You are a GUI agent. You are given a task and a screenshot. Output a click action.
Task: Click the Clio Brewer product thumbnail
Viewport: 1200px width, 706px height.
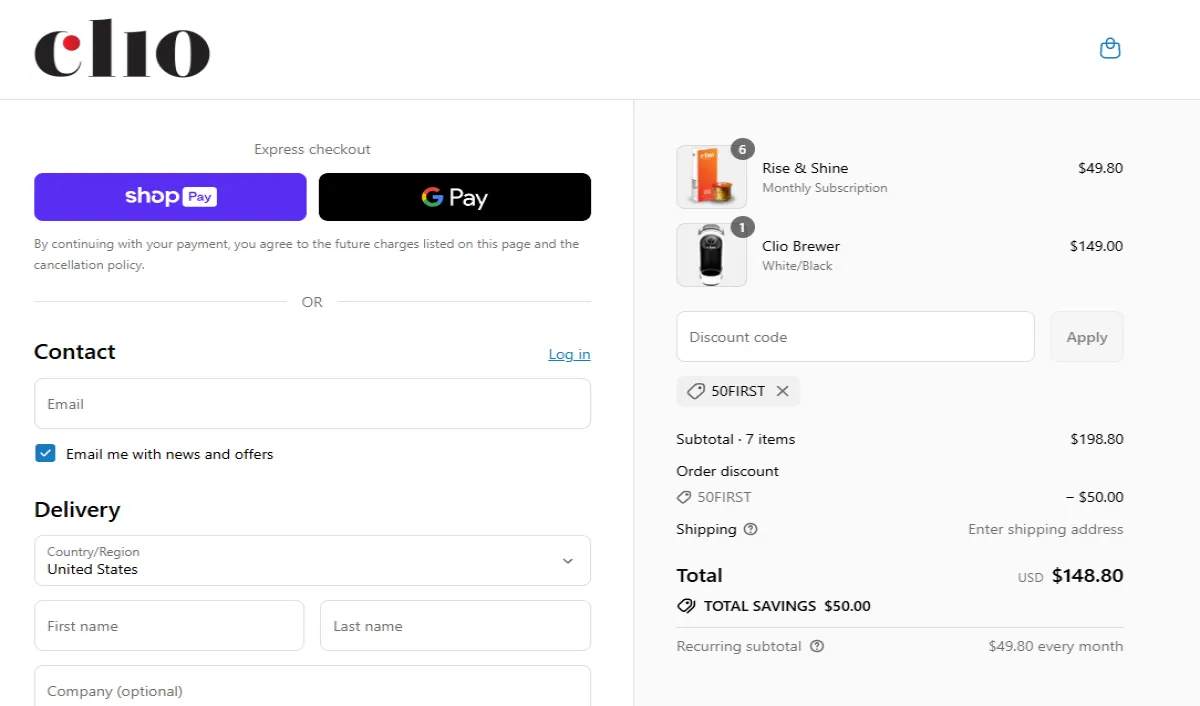pos(711,255)
